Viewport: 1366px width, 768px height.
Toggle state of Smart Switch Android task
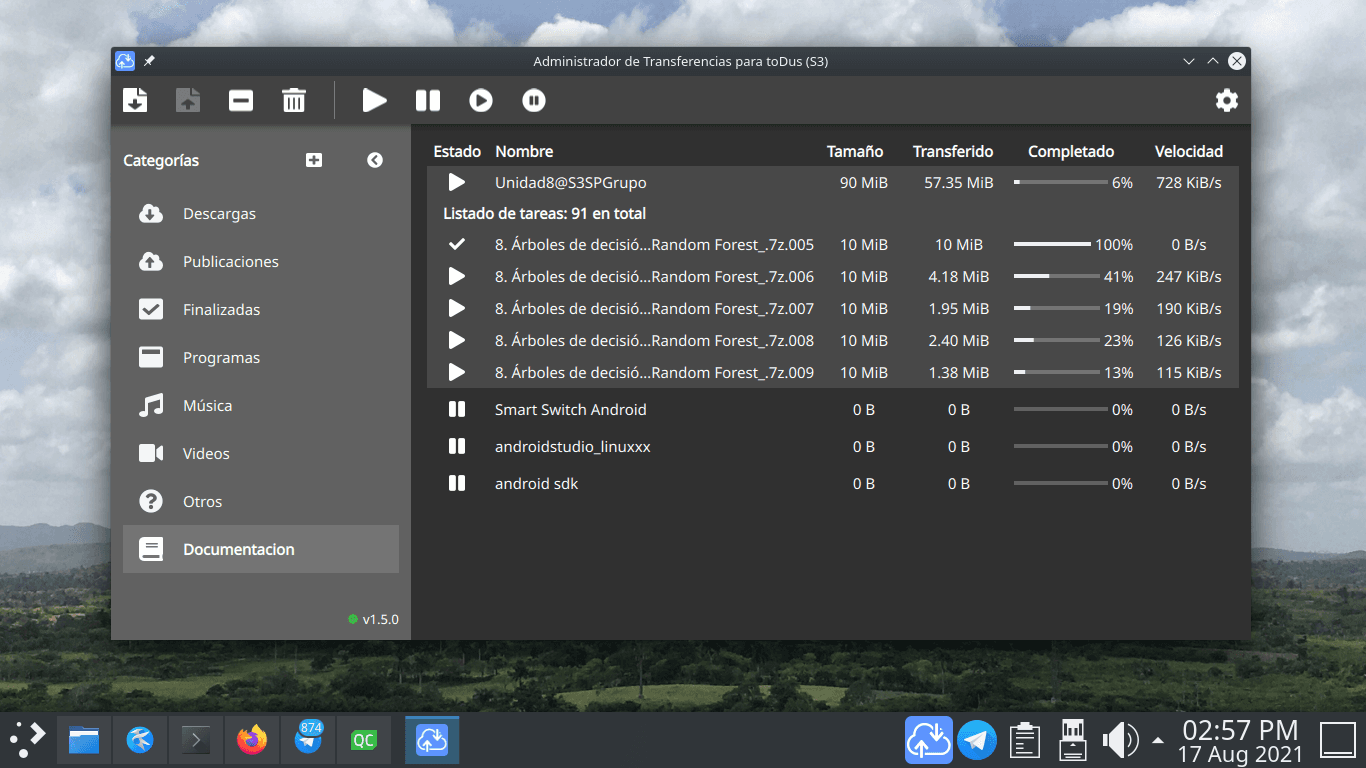click(x=457, y=409)
